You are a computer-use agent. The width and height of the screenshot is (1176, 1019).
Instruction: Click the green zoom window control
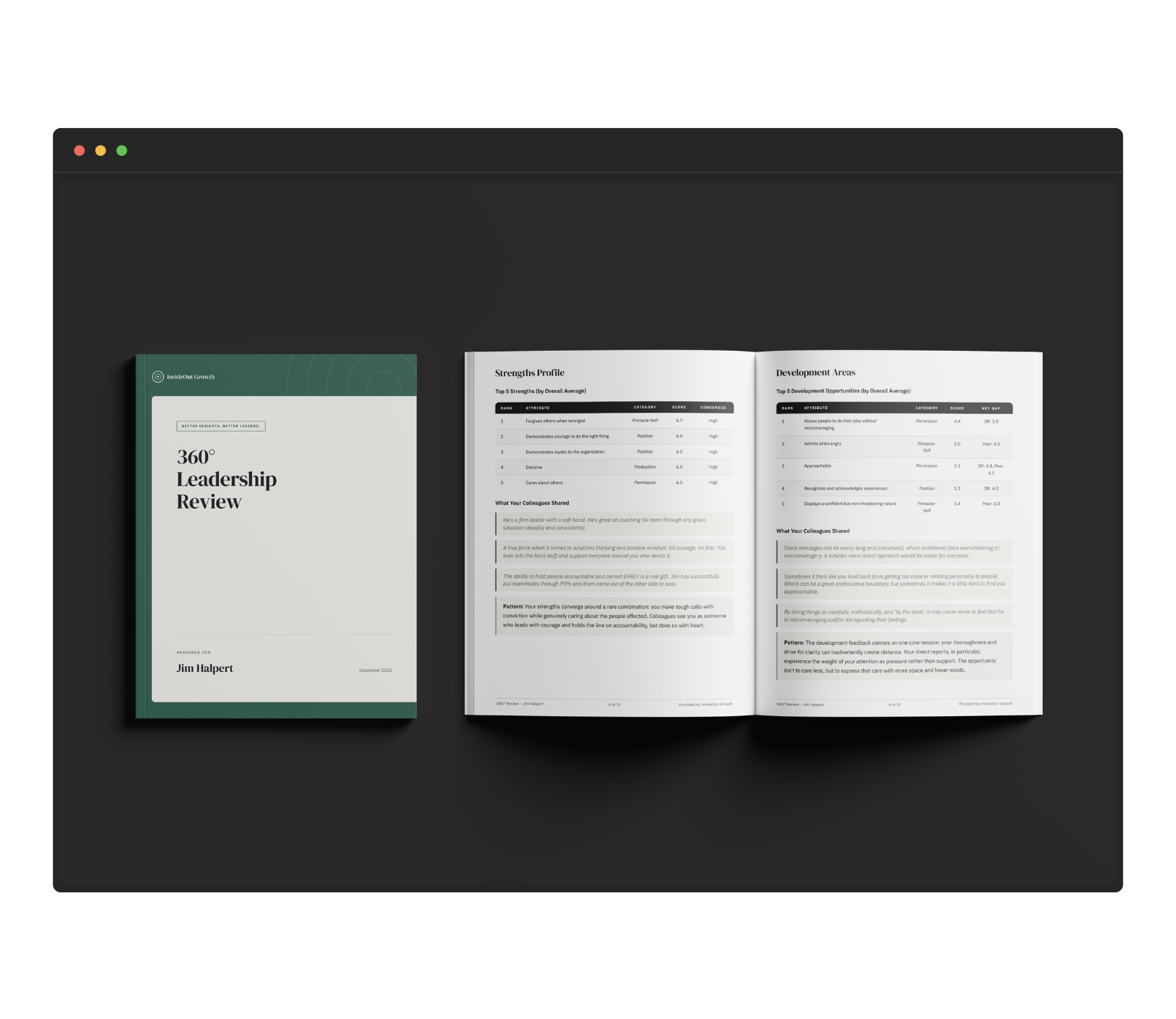coord(122,151)
